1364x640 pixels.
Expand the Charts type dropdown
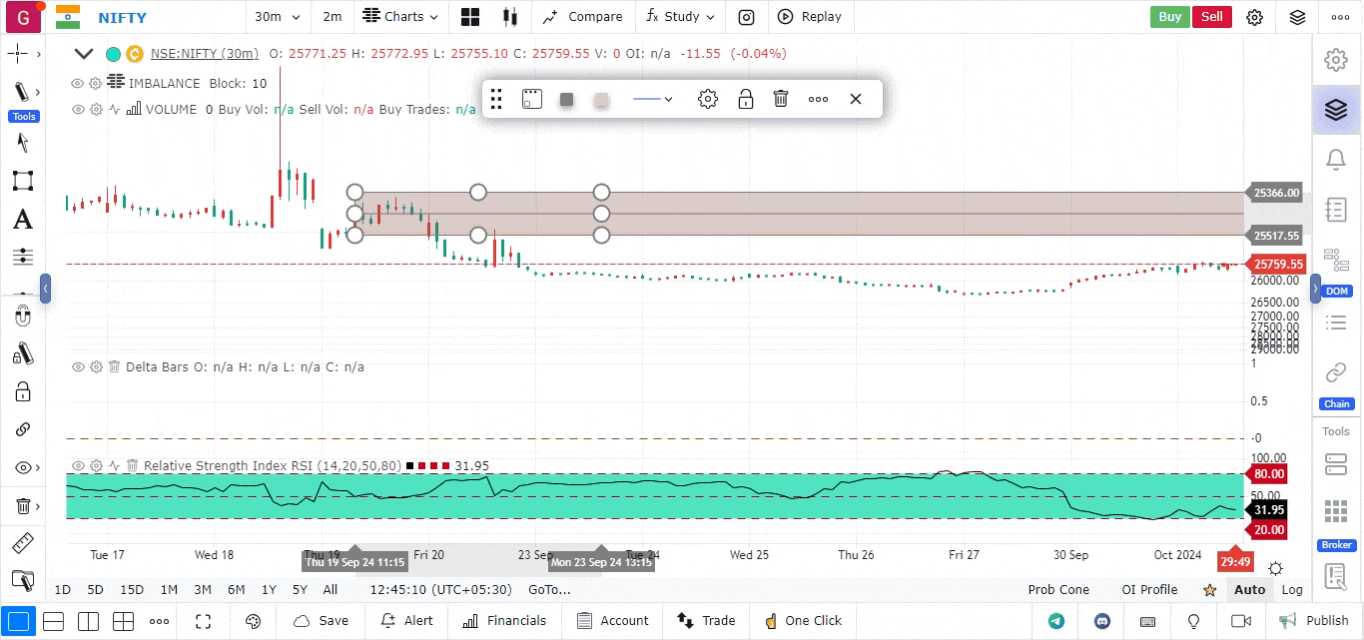[400, 17]
